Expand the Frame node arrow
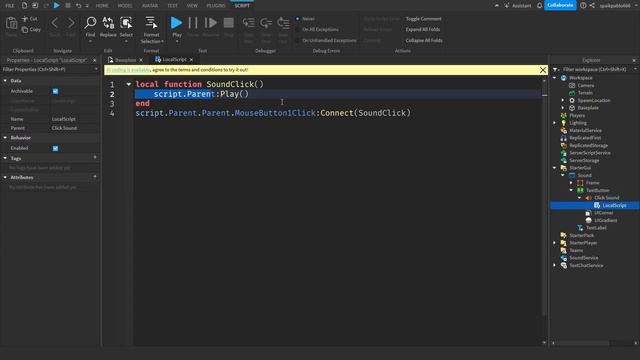The image size is (640, 360). (x=571, y=183)
